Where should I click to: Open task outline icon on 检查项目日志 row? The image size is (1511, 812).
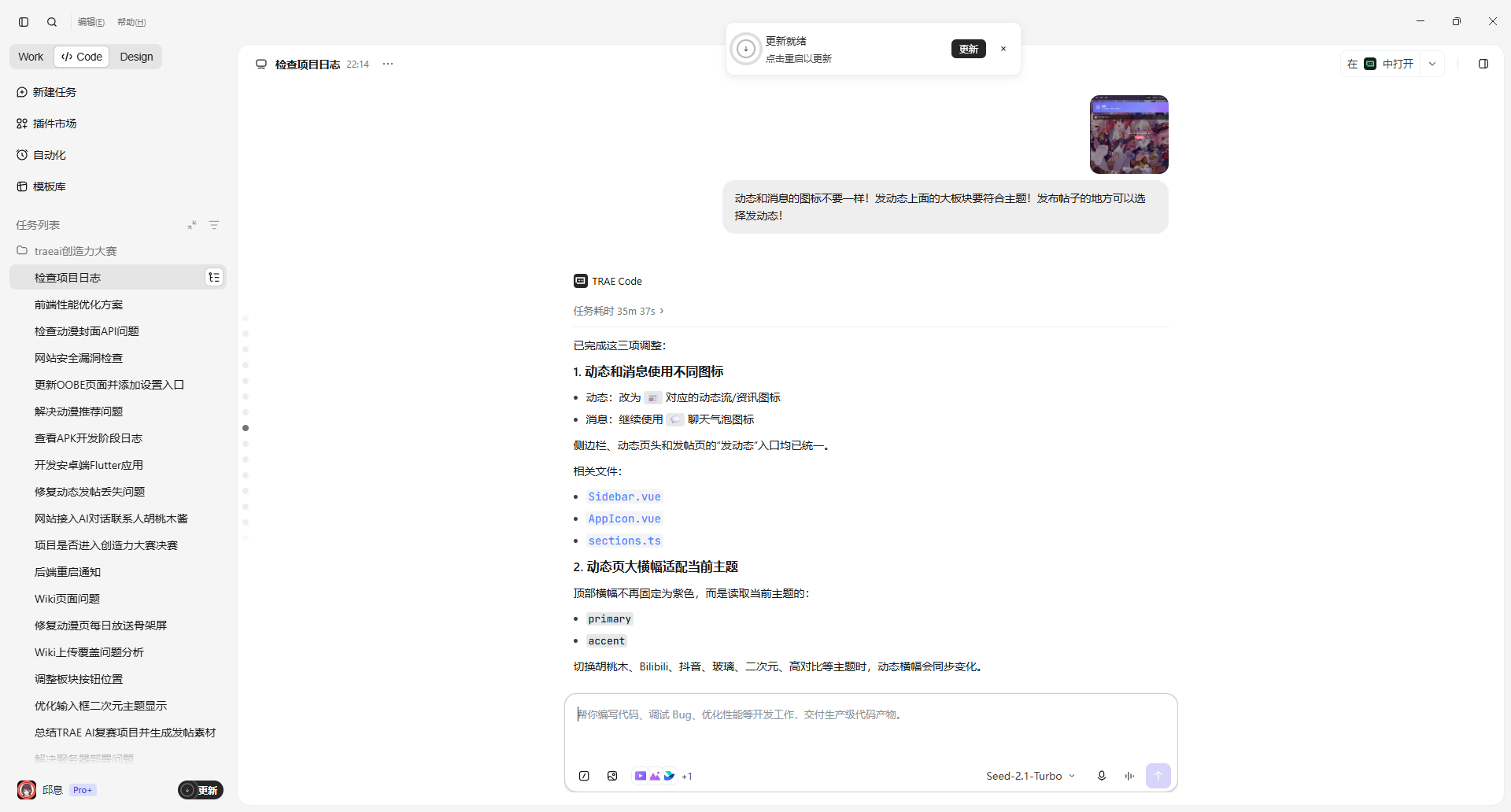pyautogui.click(x=214, y=277)
